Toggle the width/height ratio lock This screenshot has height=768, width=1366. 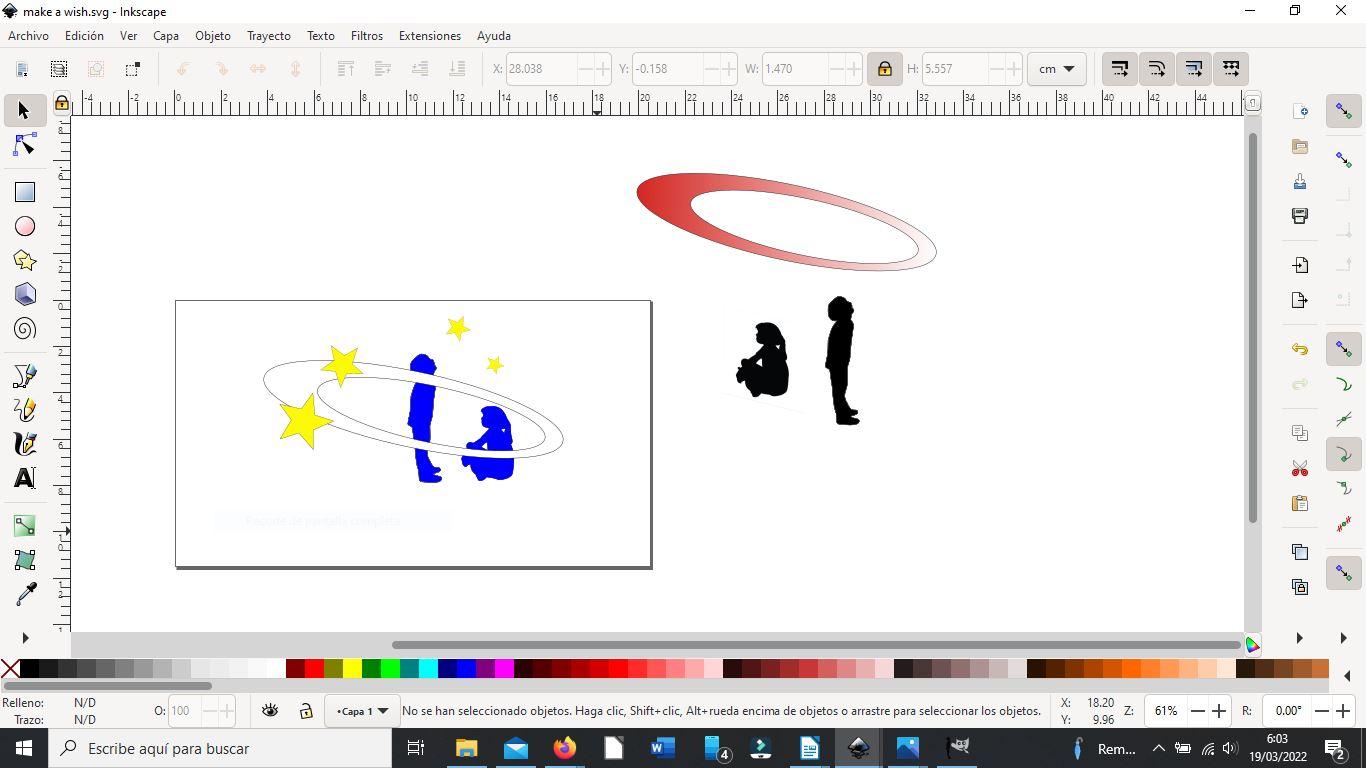point(884,69)
